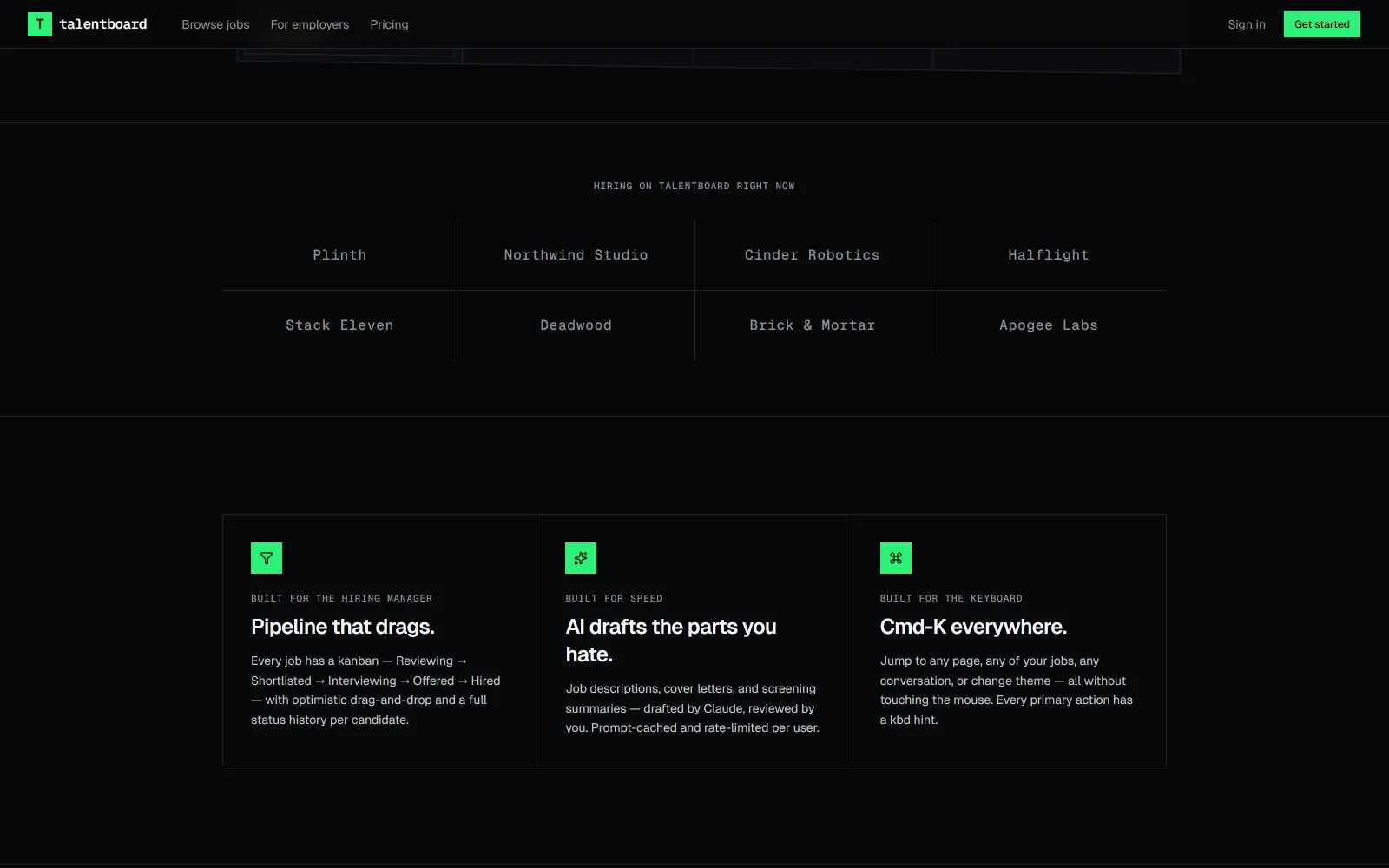Click the Sign in link
The height and width of the screenshot is (868, 1389).
[x=1247, y=24]
